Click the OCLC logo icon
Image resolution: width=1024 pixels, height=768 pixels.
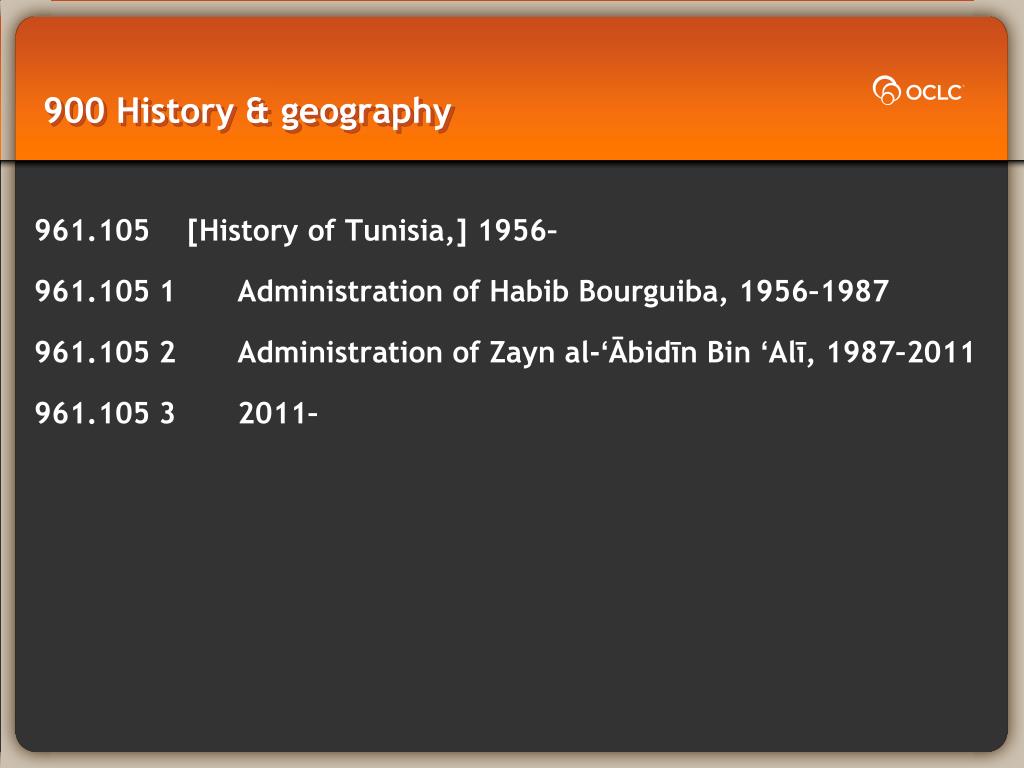(886, 90)
